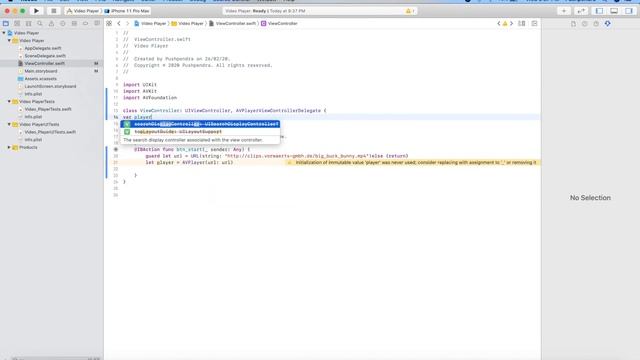Open the Breakpoint navigator
Screen dimensions: 640x360
pyautogui.click(x=85, y=24)
